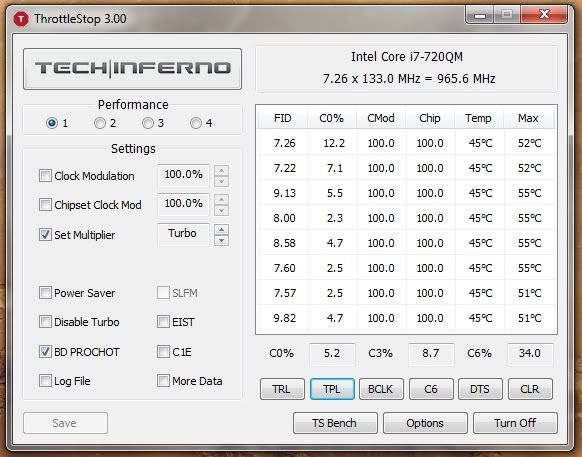The image size is (582, 457).
Task: Tick the Power Saver checkbox
Action: click(45, 293)
